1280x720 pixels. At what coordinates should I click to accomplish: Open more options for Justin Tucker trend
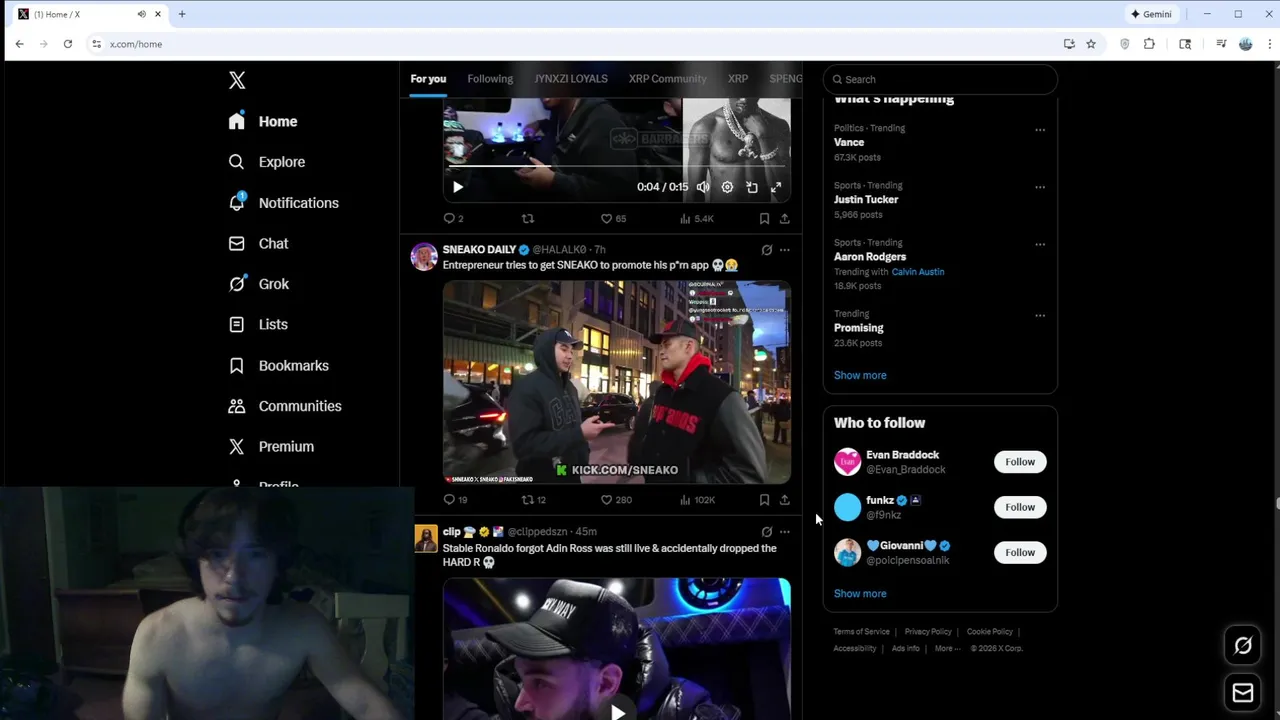(x=1040, y=187)
